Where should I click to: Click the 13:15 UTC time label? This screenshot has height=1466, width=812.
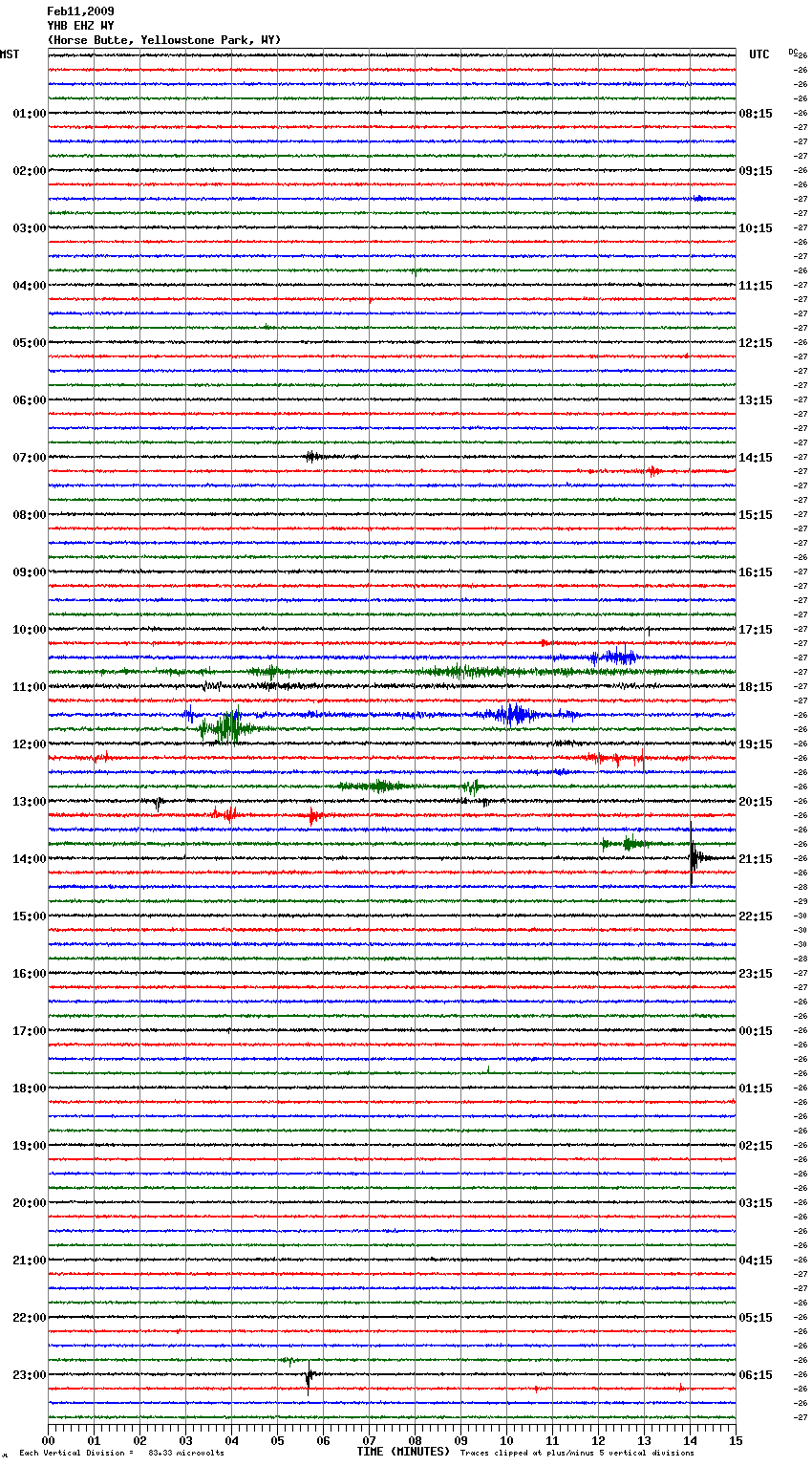pos(756,400)
